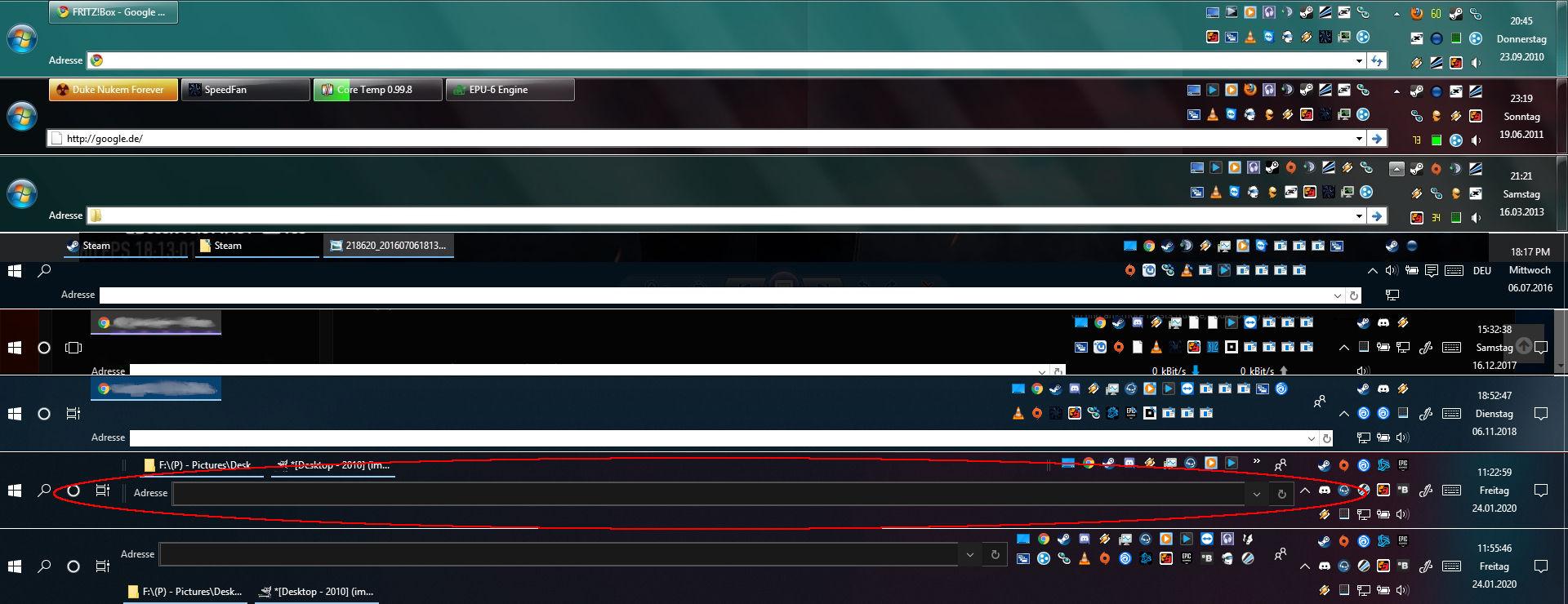Open touch keyboard icon in 11:55:46 taskbar
The height and width of the screenshot is (604, 1568).
(1451, 566)
